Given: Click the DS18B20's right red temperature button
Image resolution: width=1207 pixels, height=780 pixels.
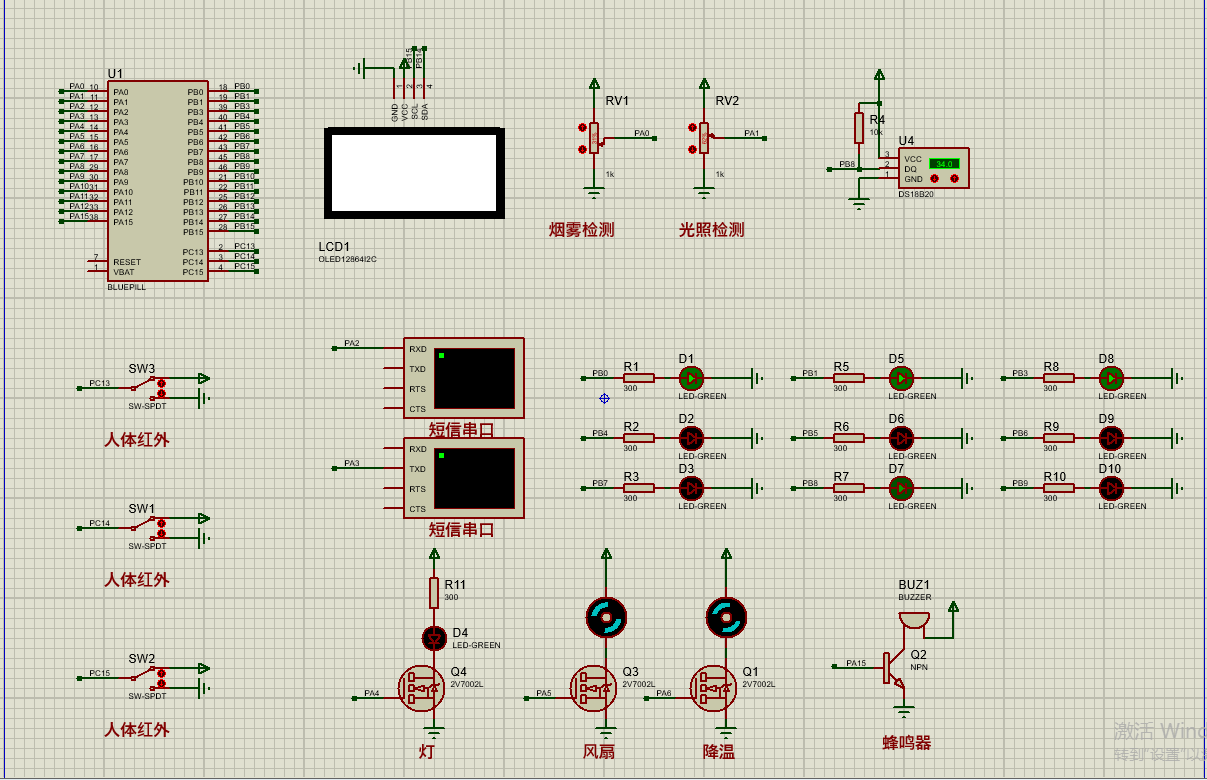Looking at the screenshot, I should [x=954, y=179].
